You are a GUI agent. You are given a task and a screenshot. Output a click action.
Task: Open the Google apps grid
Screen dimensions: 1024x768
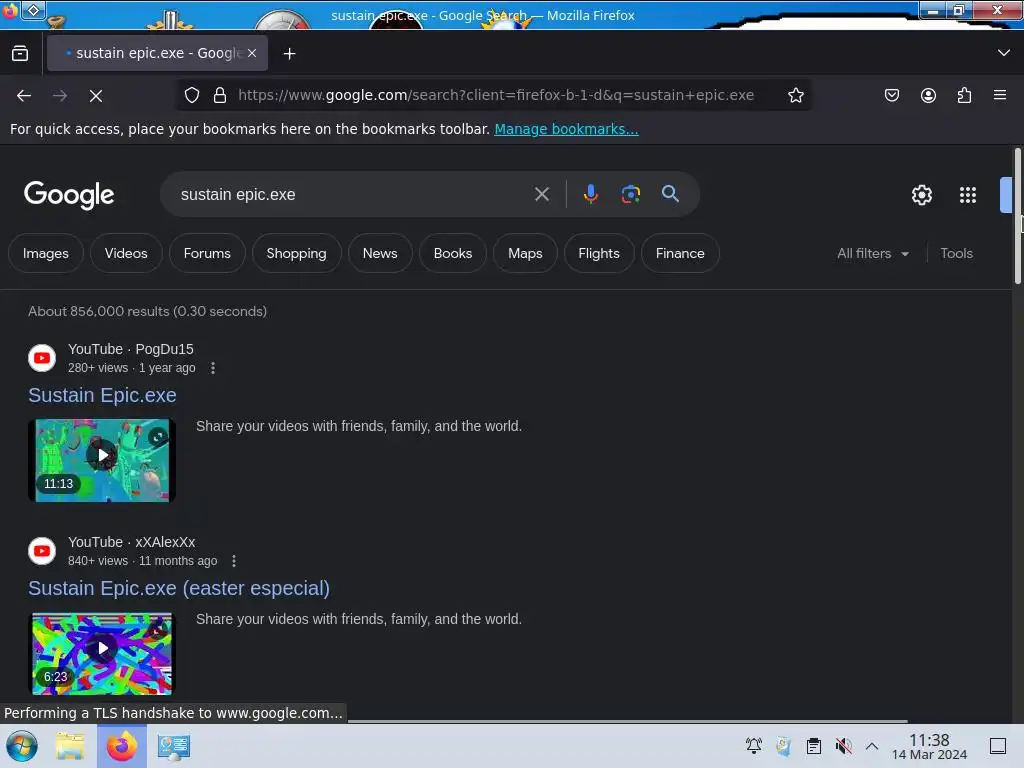[968, 195]
